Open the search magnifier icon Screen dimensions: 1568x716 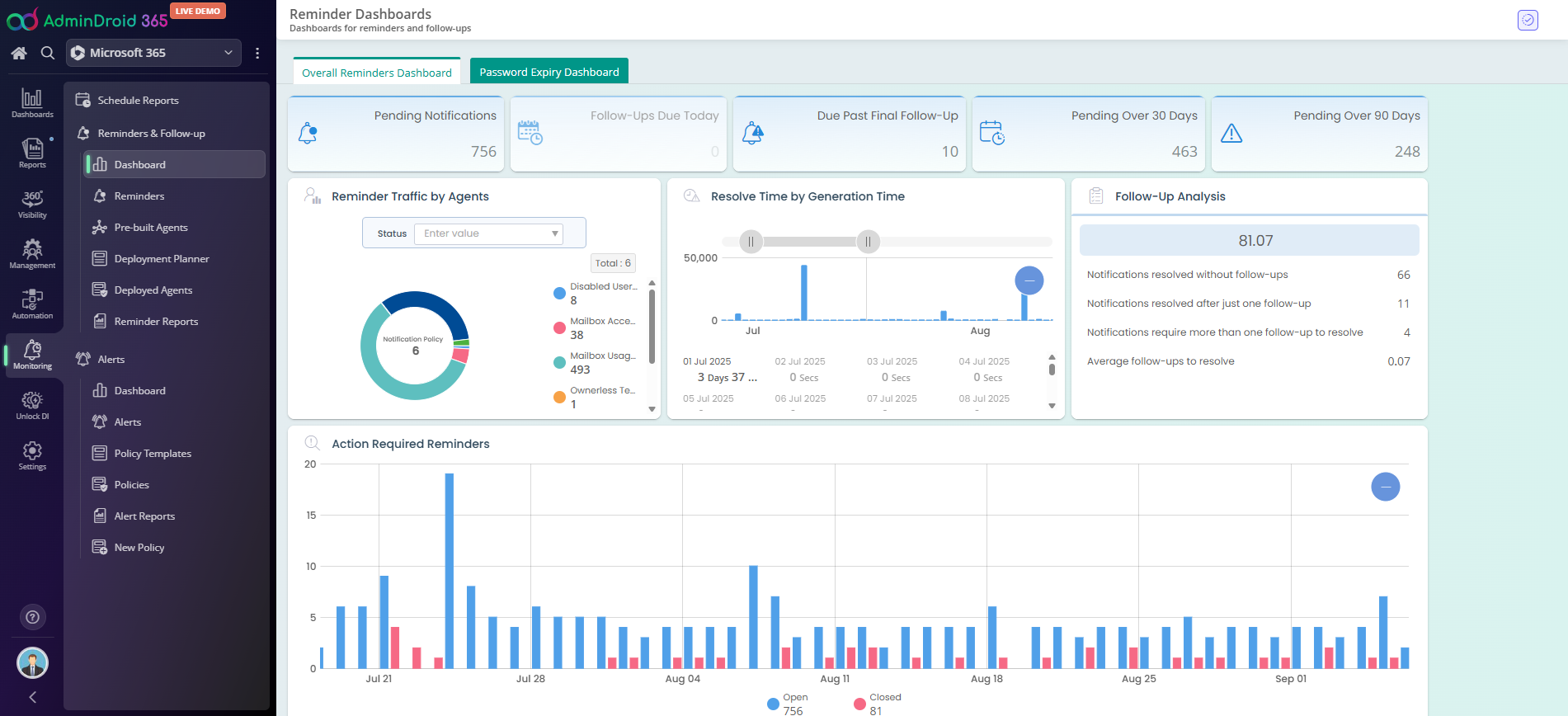point(48,53)
